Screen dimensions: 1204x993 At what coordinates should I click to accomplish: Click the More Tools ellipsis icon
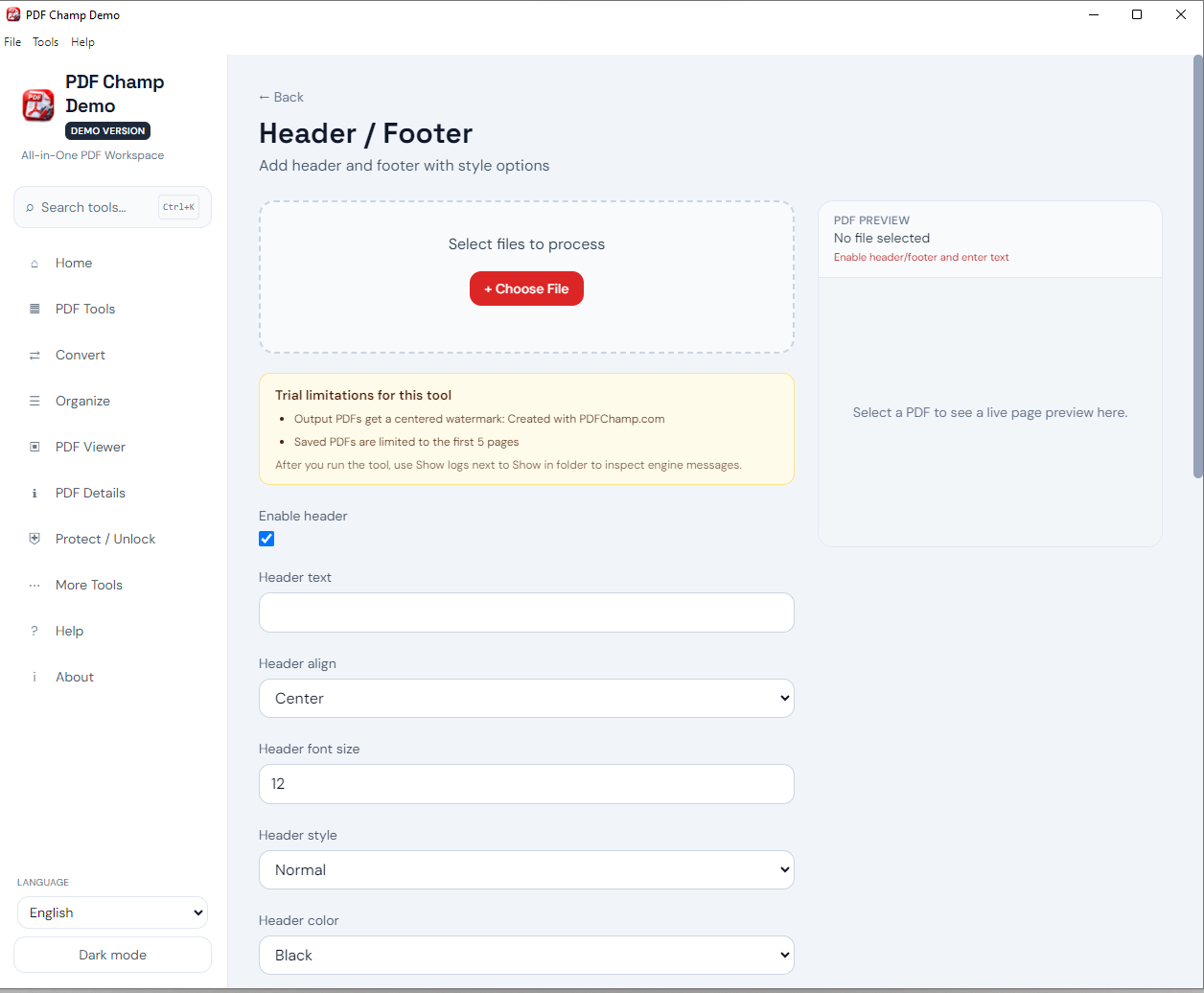pyautogui.click(x=35, y=586)
